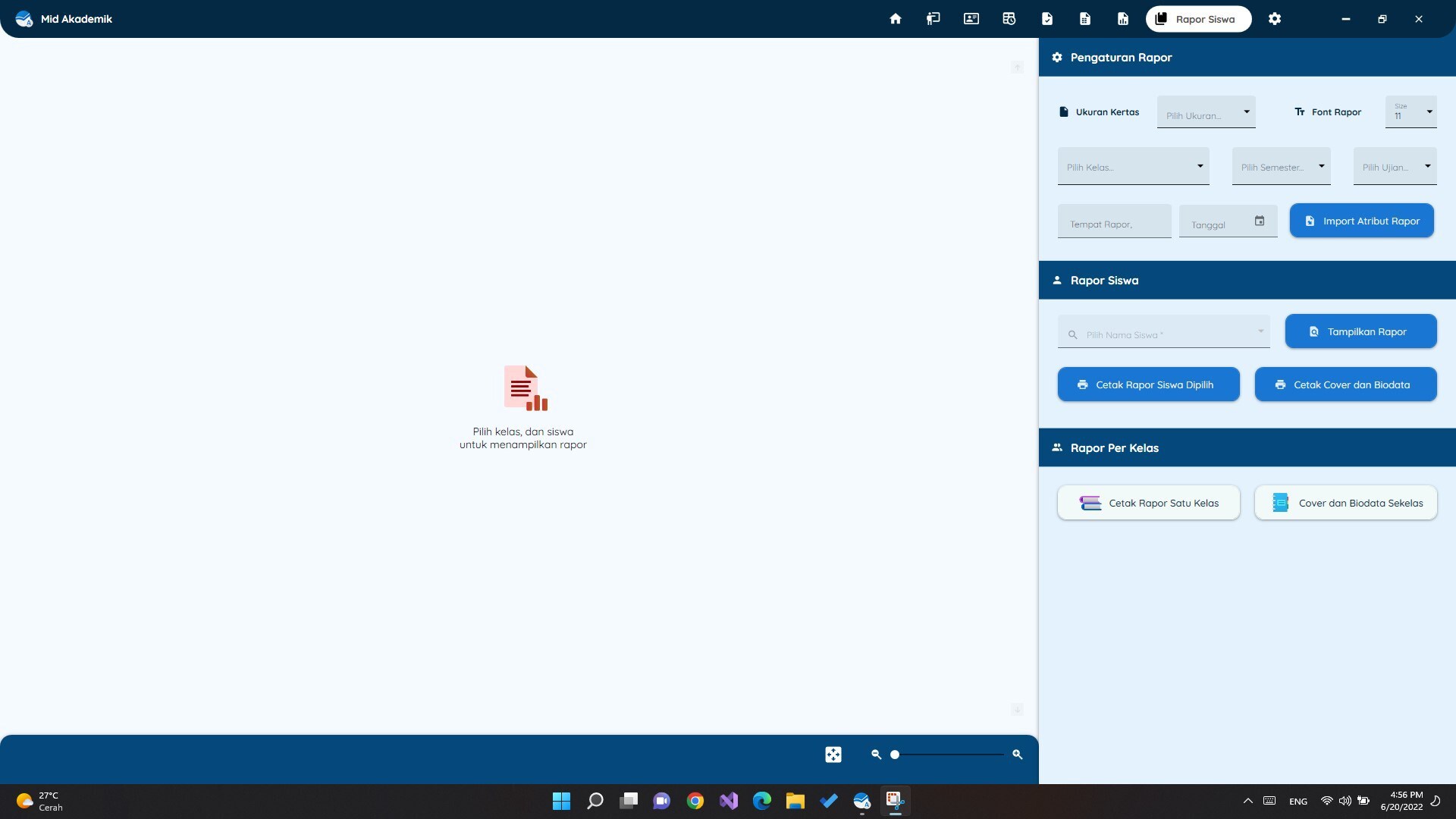This screenshot has width=1456, height=819.
Task: Open the Pilih Kelas dropdown
Action: (x=1133, y=166)
